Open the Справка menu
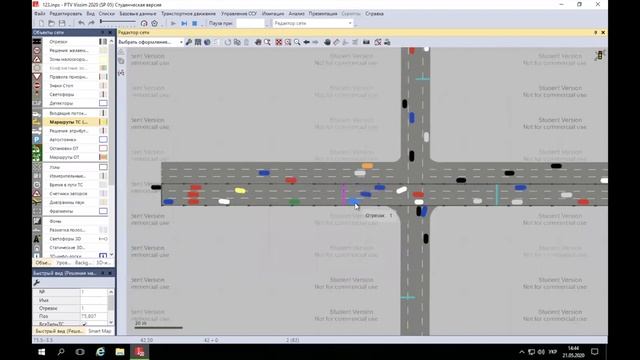This screenshot has height=360, width=640. click(x=374, y=13)
